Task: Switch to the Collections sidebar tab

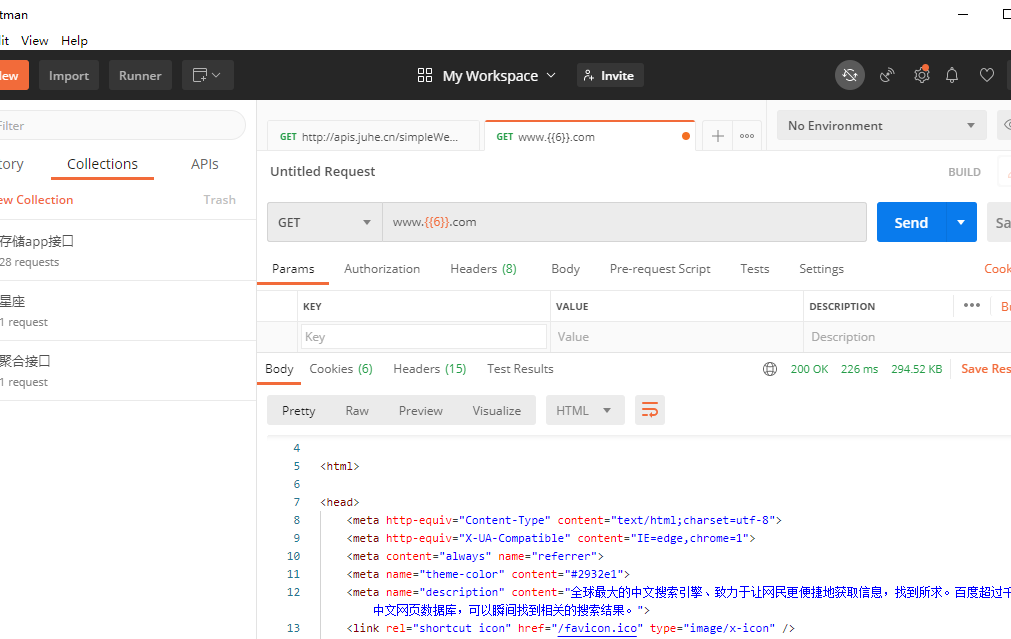Action: pos(103,164)
